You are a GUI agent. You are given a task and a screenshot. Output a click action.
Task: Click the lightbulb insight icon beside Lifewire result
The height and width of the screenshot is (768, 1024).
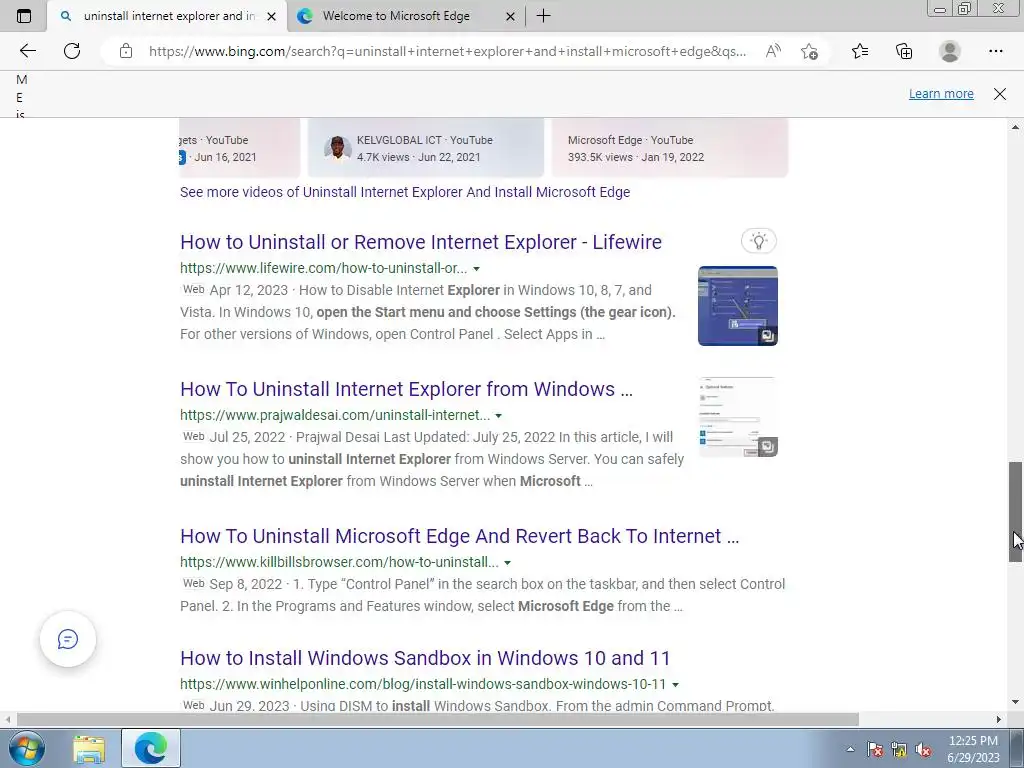(x=759, y=241)
